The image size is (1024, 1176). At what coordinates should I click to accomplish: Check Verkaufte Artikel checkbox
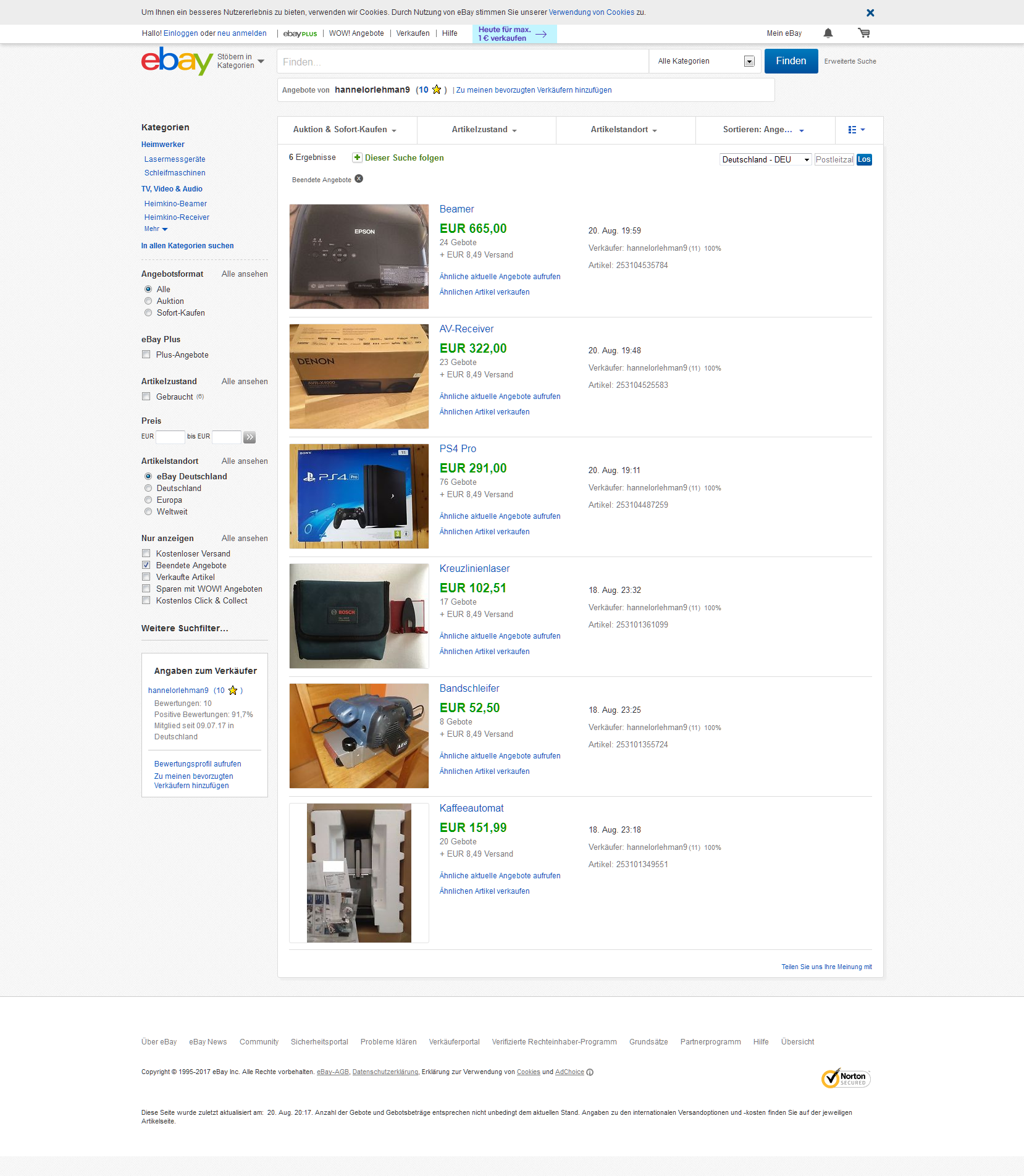[146, 577]
